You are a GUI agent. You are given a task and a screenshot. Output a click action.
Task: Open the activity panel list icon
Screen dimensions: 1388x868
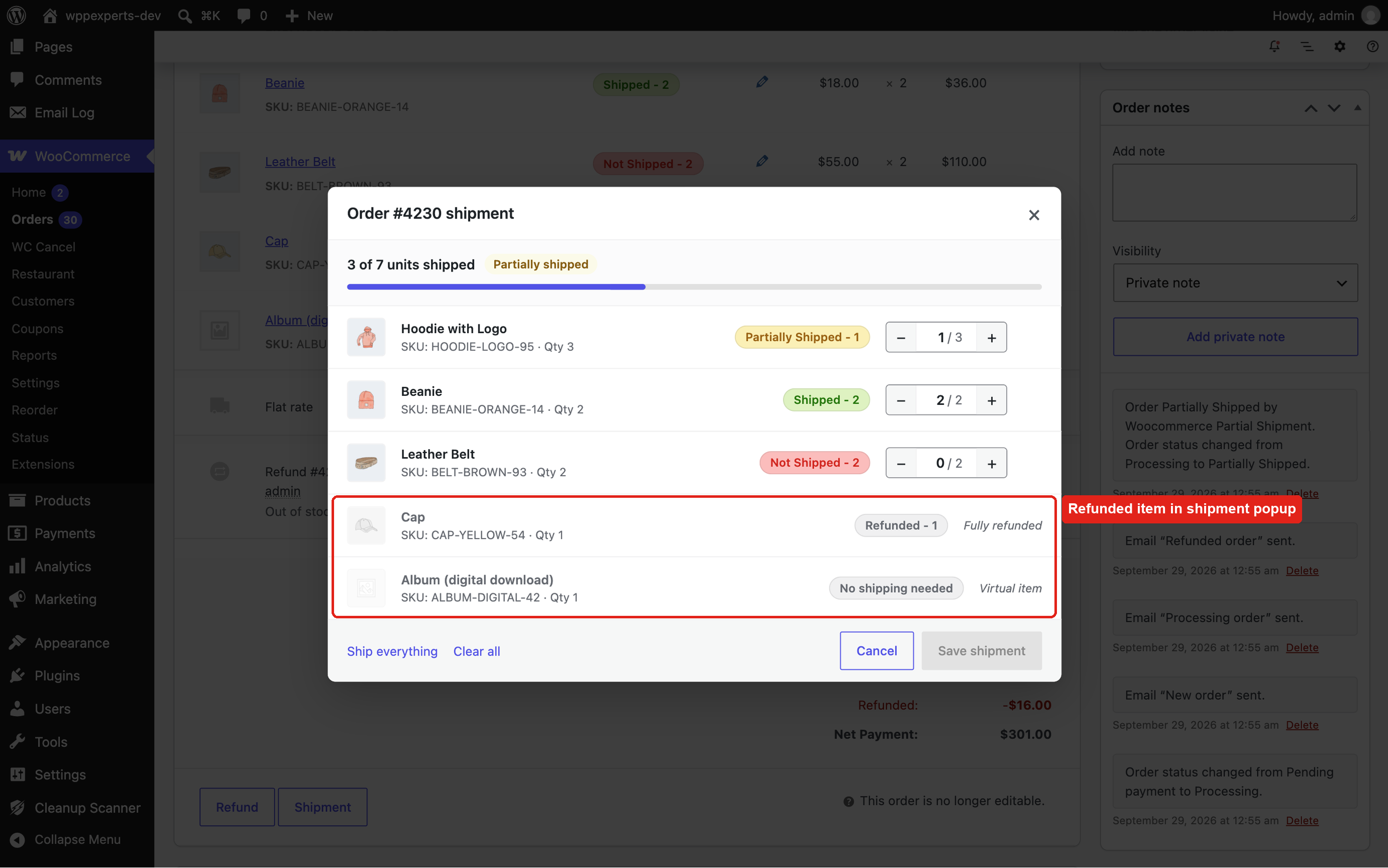1307,47
